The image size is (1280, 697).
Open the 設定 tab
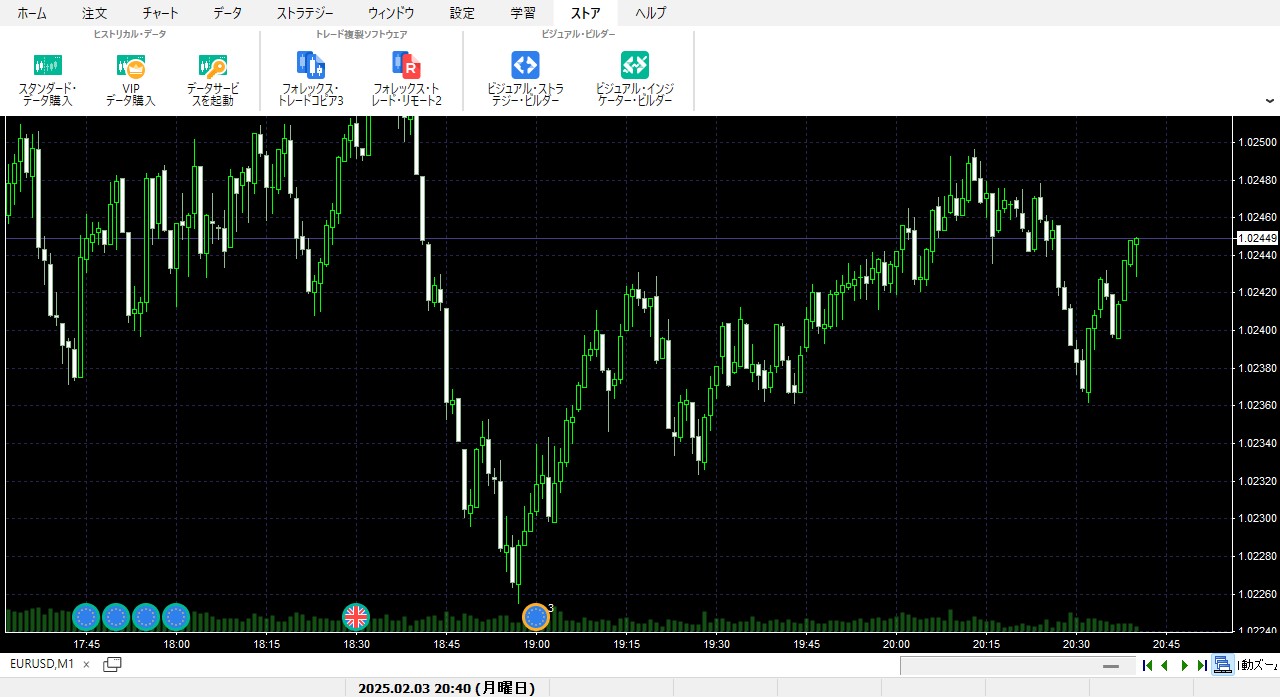click(462, 13)
